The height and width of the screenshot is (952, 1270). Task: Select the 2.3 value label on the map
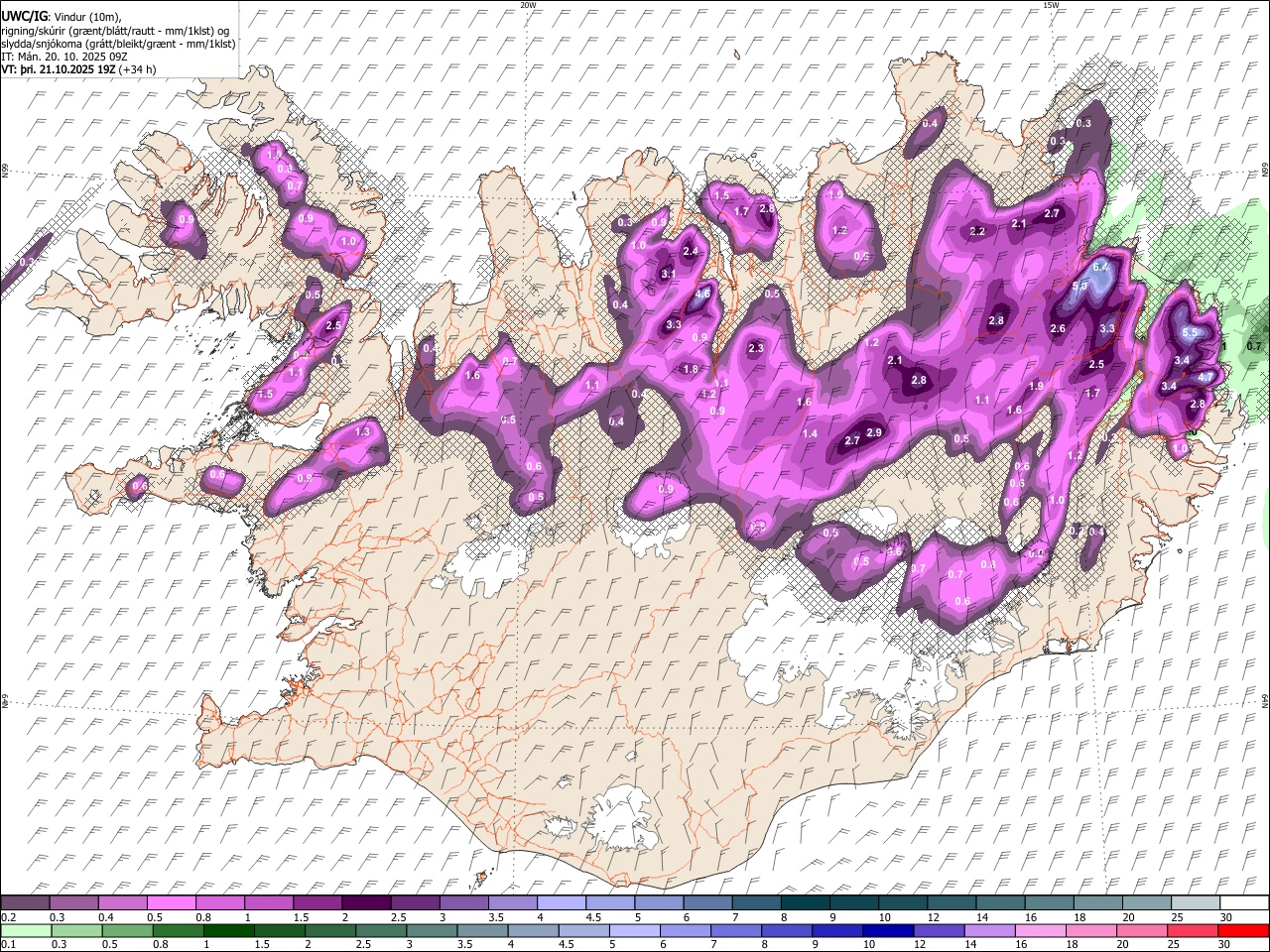(x=756, y=348)
